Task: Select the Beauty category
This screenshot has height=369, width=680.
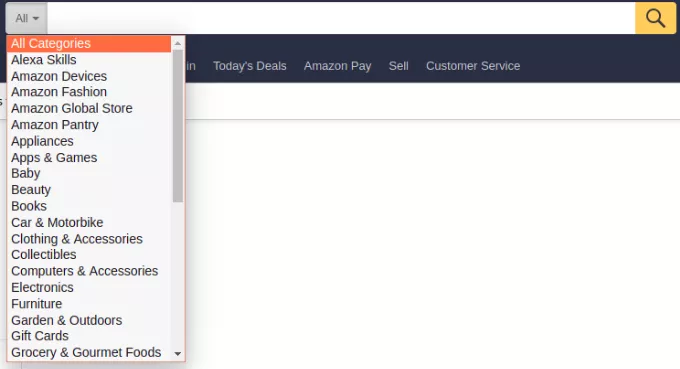Action: point(89,190)
